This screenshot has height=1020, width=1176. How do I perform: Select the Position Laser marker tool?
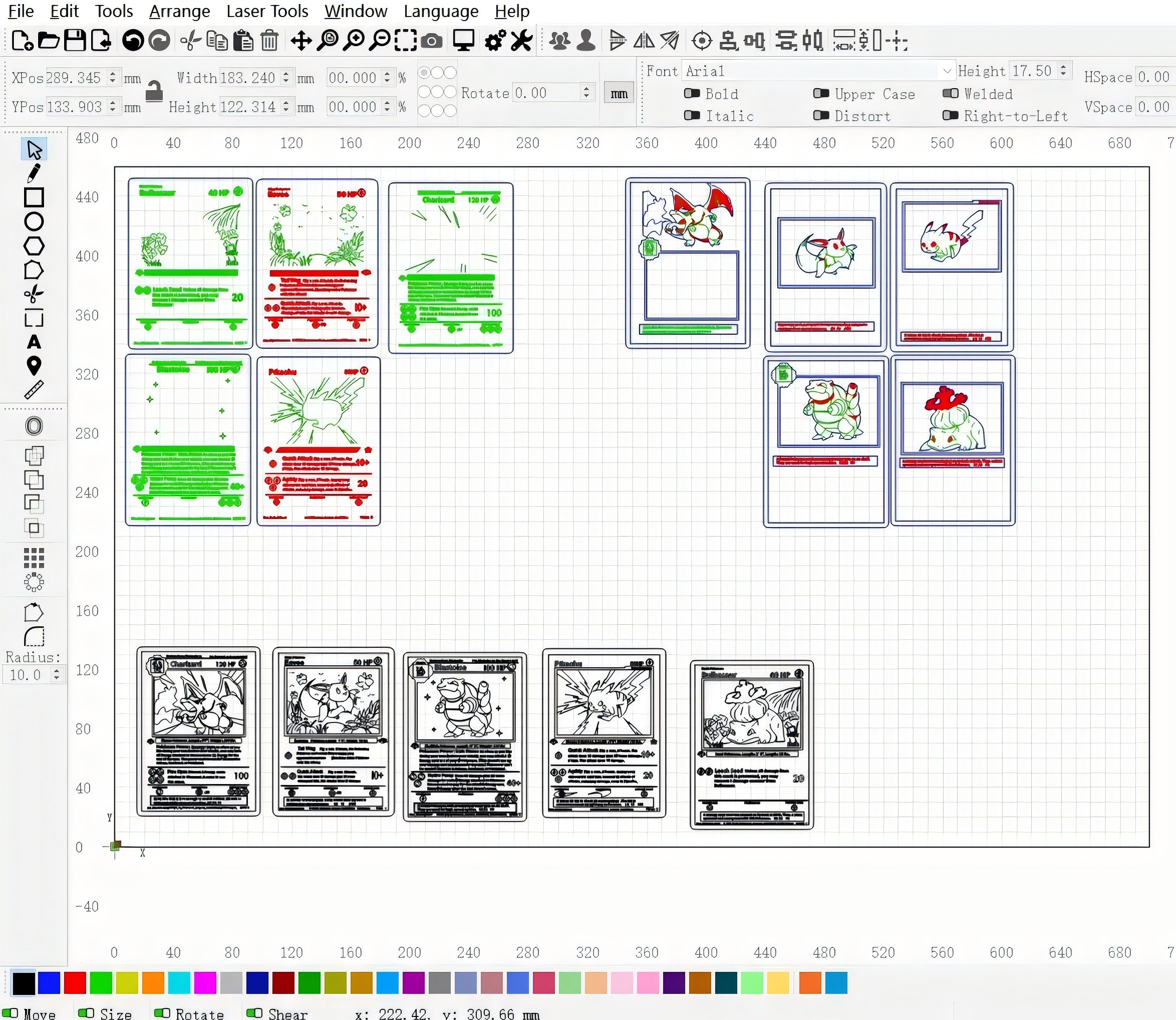click(x=34, y=366)
